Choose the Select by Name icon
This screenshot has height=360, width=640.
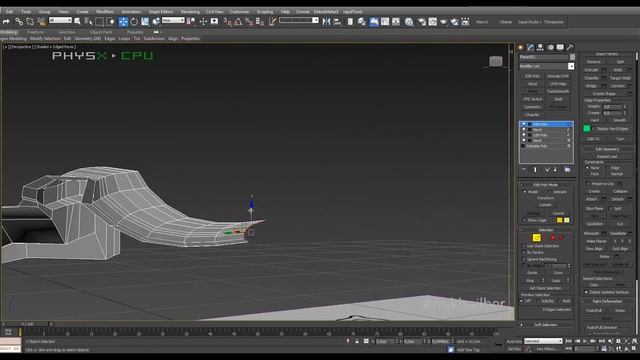pos(88,22)
